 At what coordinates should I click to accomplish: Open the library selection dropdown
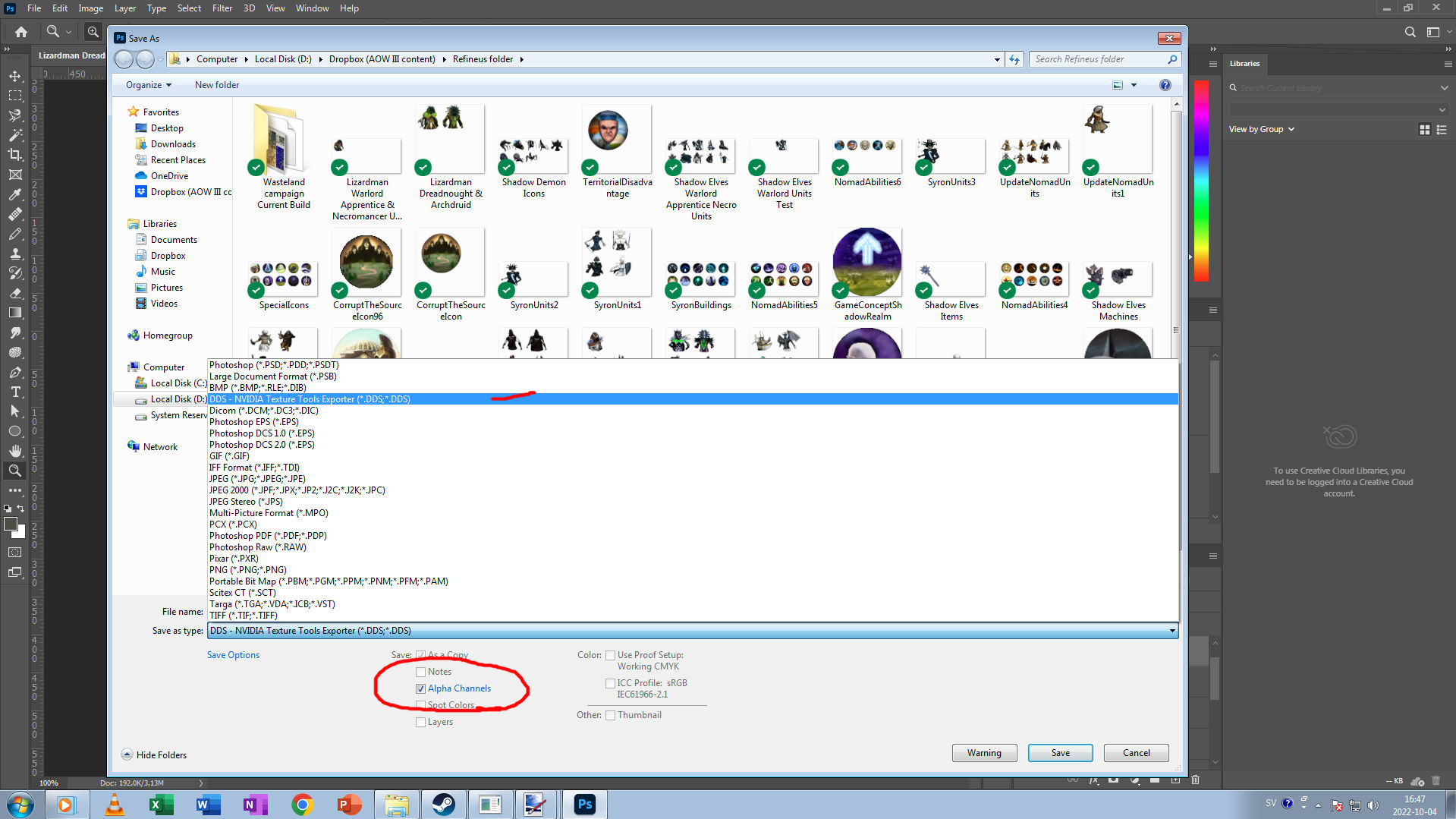click(1339, 110)
